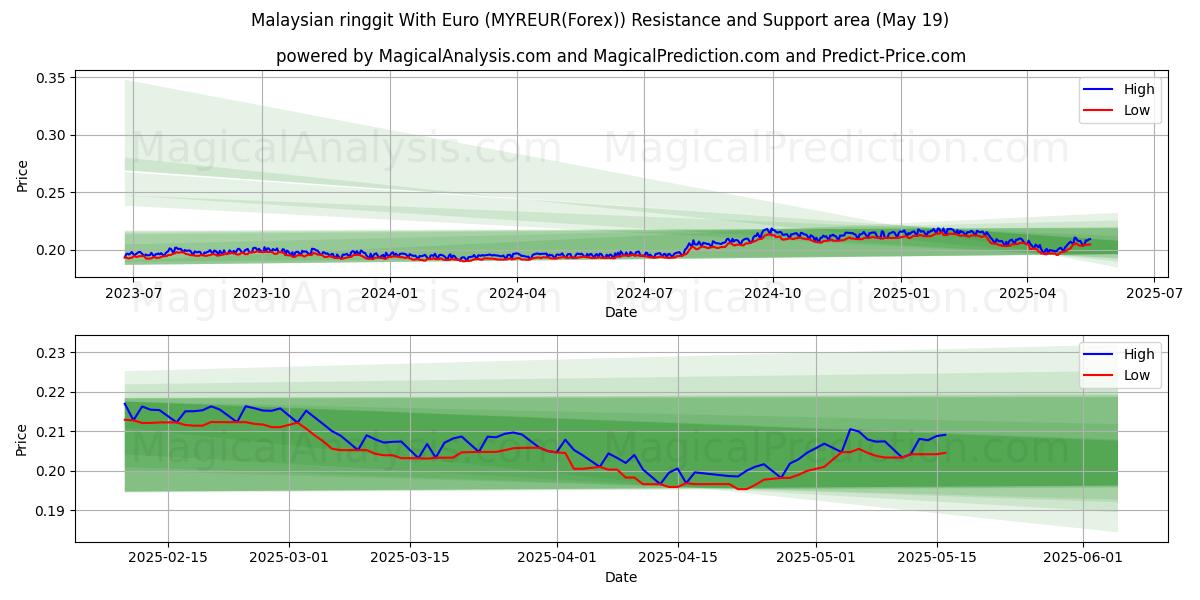Click the 2025-04-15 date tick

pos(679,558)
